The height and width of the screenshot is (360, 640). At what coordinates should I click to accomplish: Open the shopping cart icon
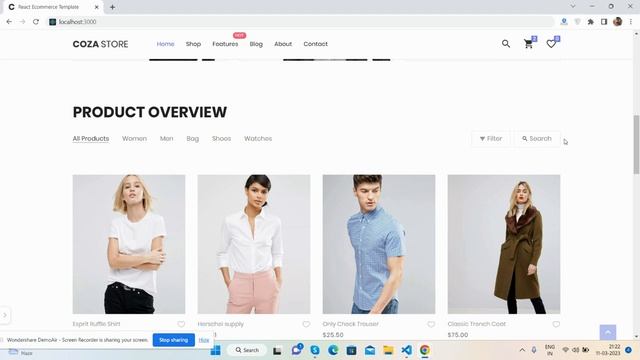[529, 44]
